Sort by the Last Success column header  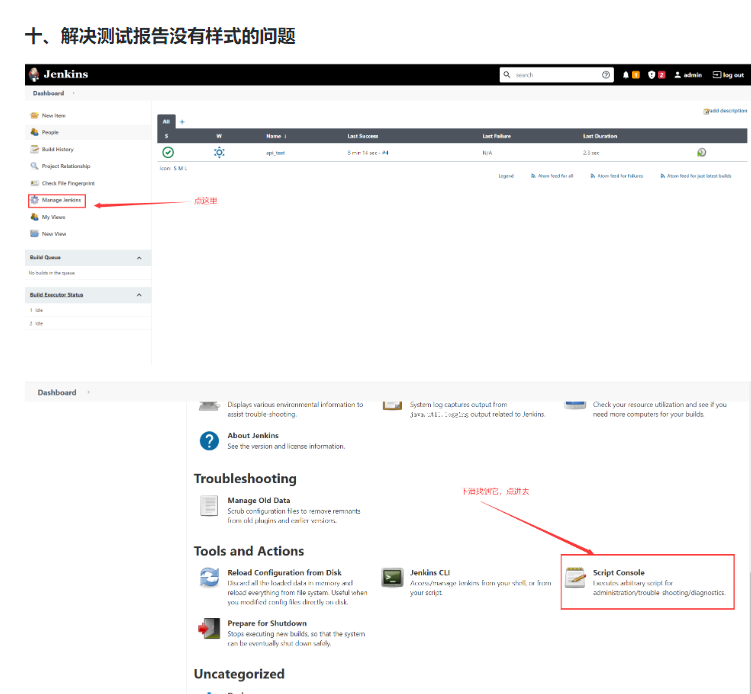(x=363, y=137)
